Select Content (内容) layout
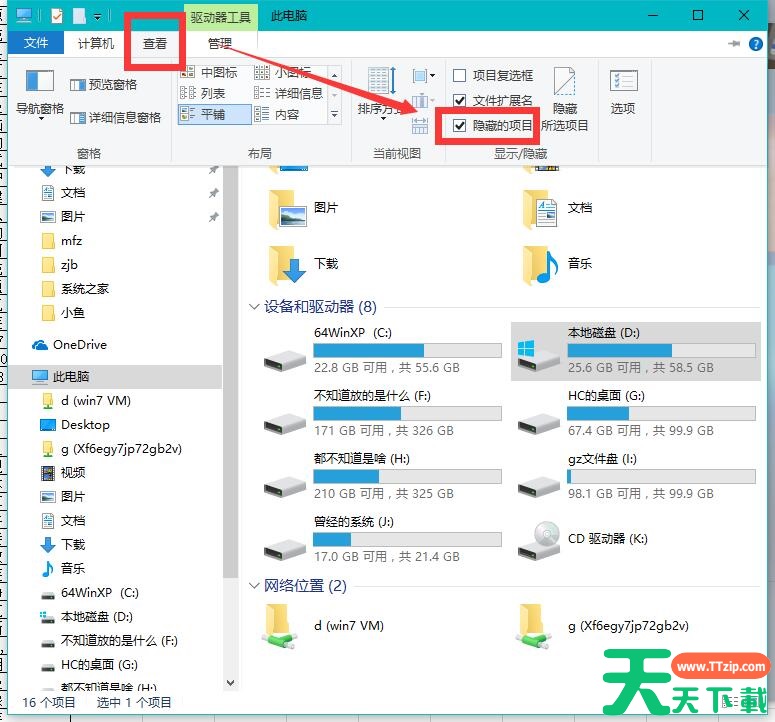The image size is (775, 722). [x=277, y=115]
